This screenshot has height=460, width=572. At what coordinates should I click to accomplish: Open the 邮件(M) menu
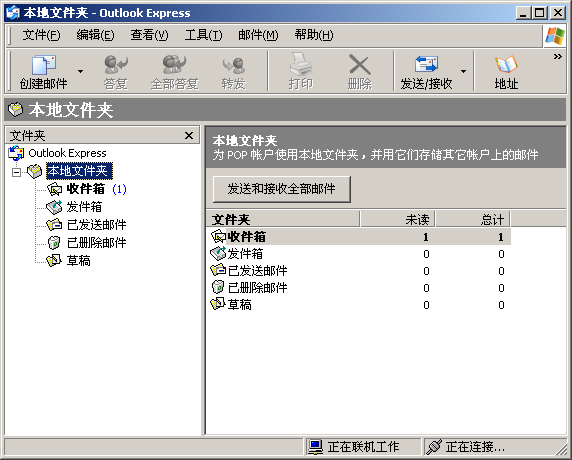coord(258,35)
